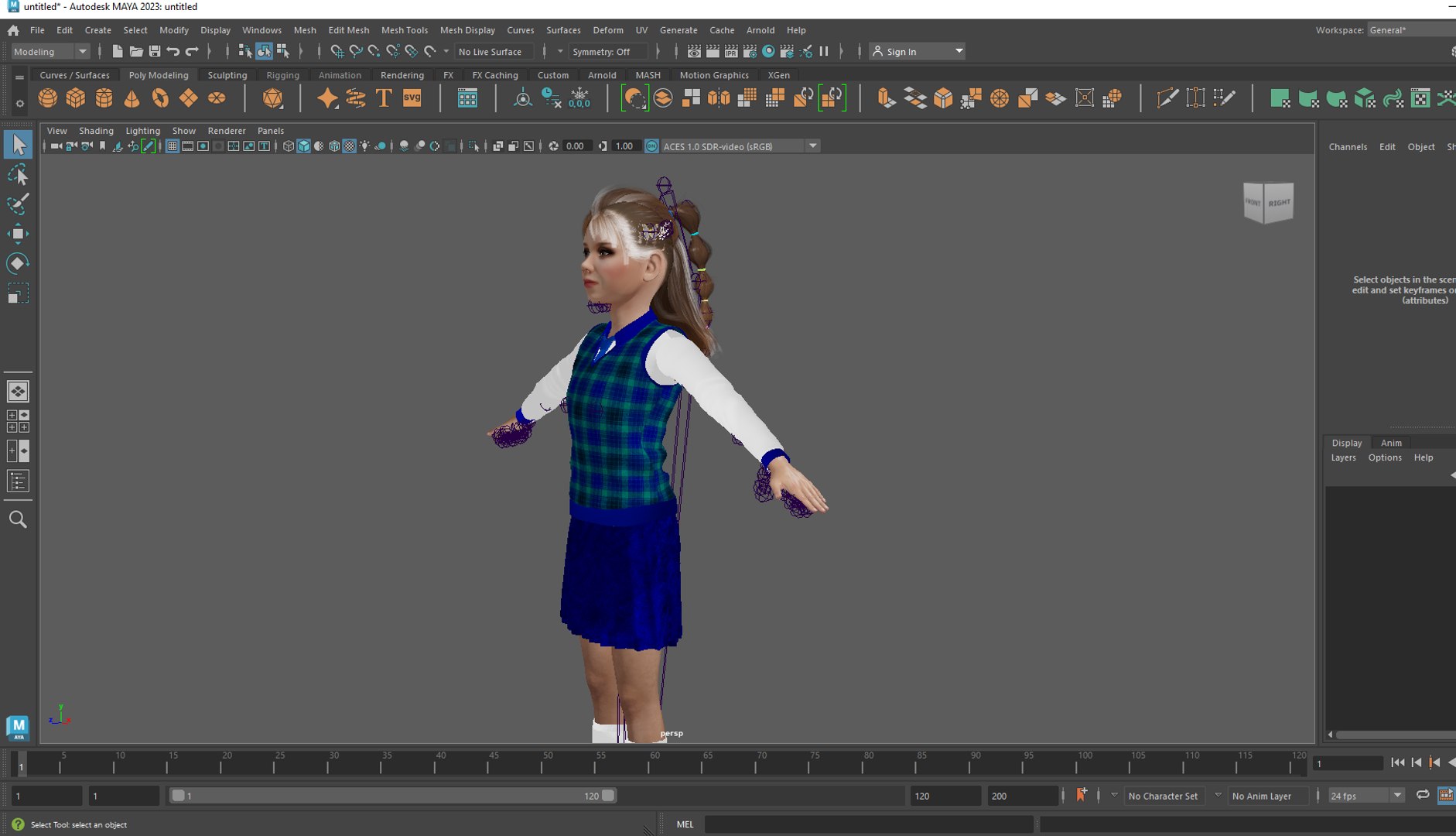Toggle wireframe shading in viewport
Viewport: 1456px width, 836px height.
click(x=288, y=146)
